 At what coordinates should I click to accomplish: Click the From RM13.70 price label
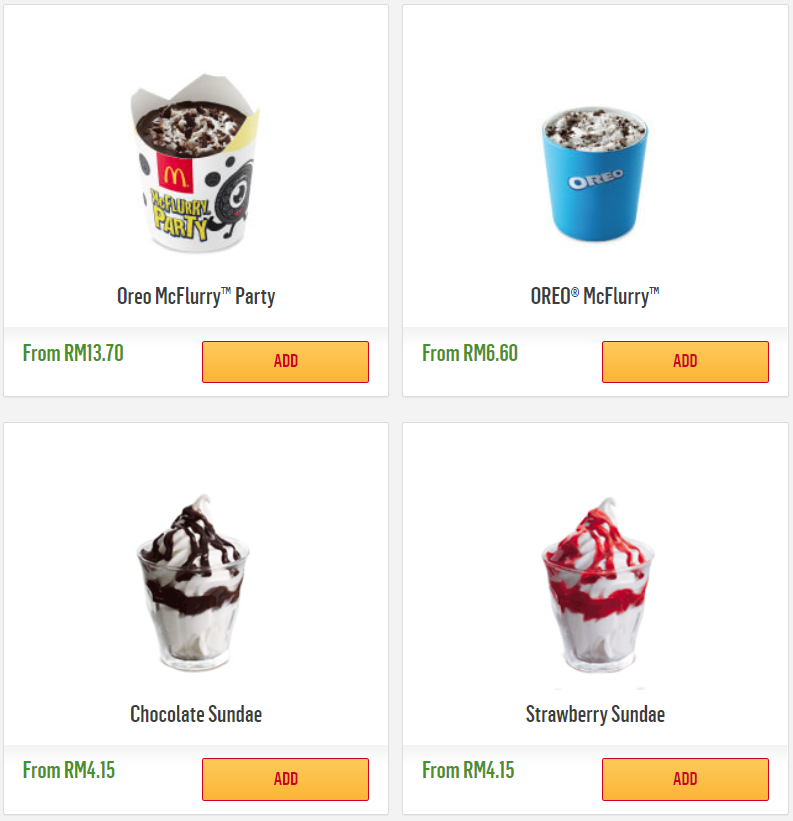point(73,353)
